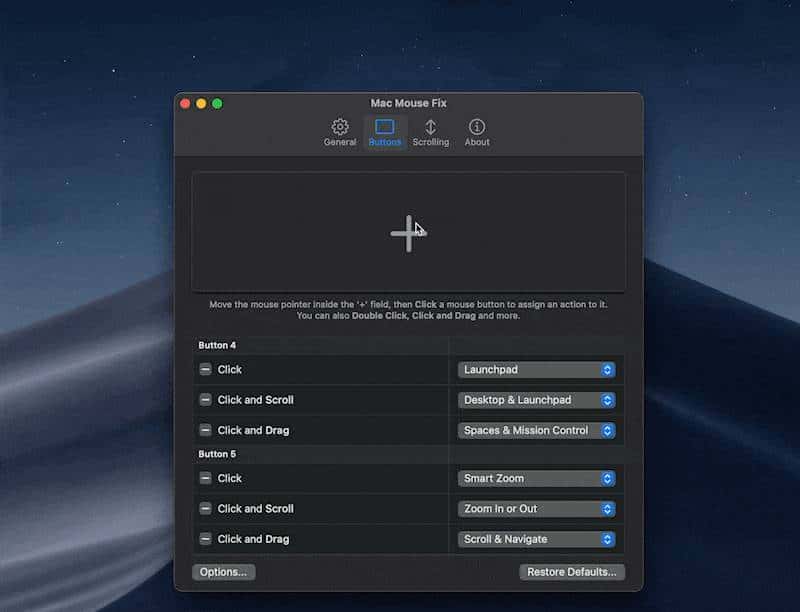Viewport: 800px width, 612px height.
Task: Minimize the window with yellow button
Action: pyautogui.click(x=201, y=104)
